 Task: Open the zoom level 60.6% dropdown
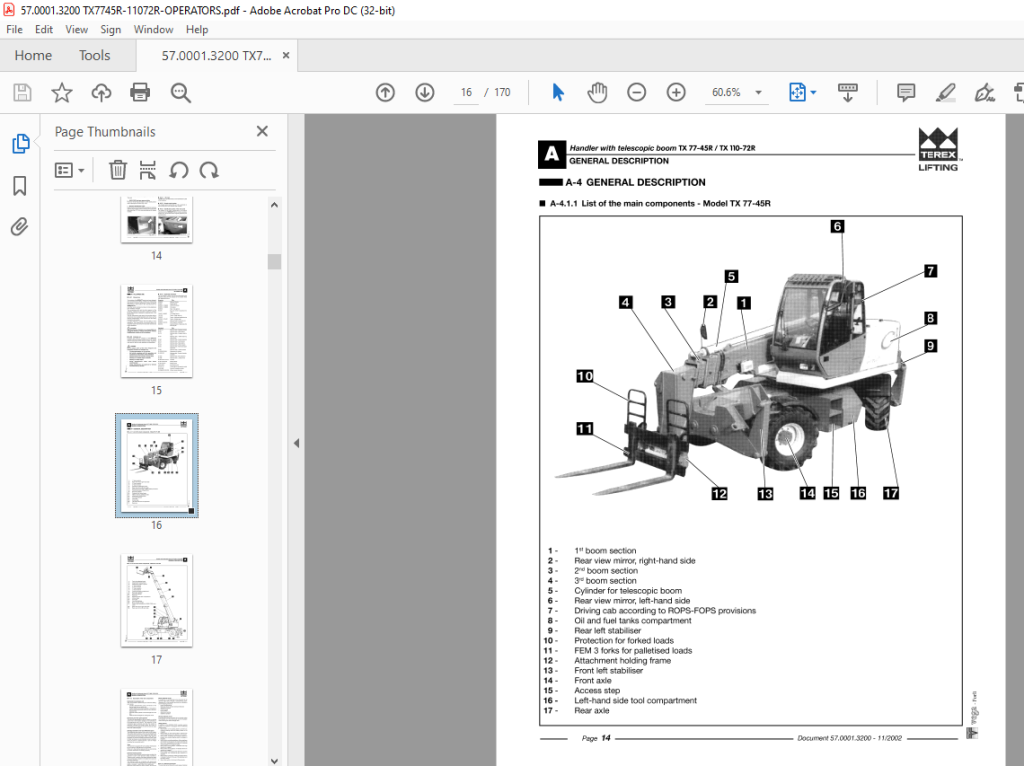735,93
